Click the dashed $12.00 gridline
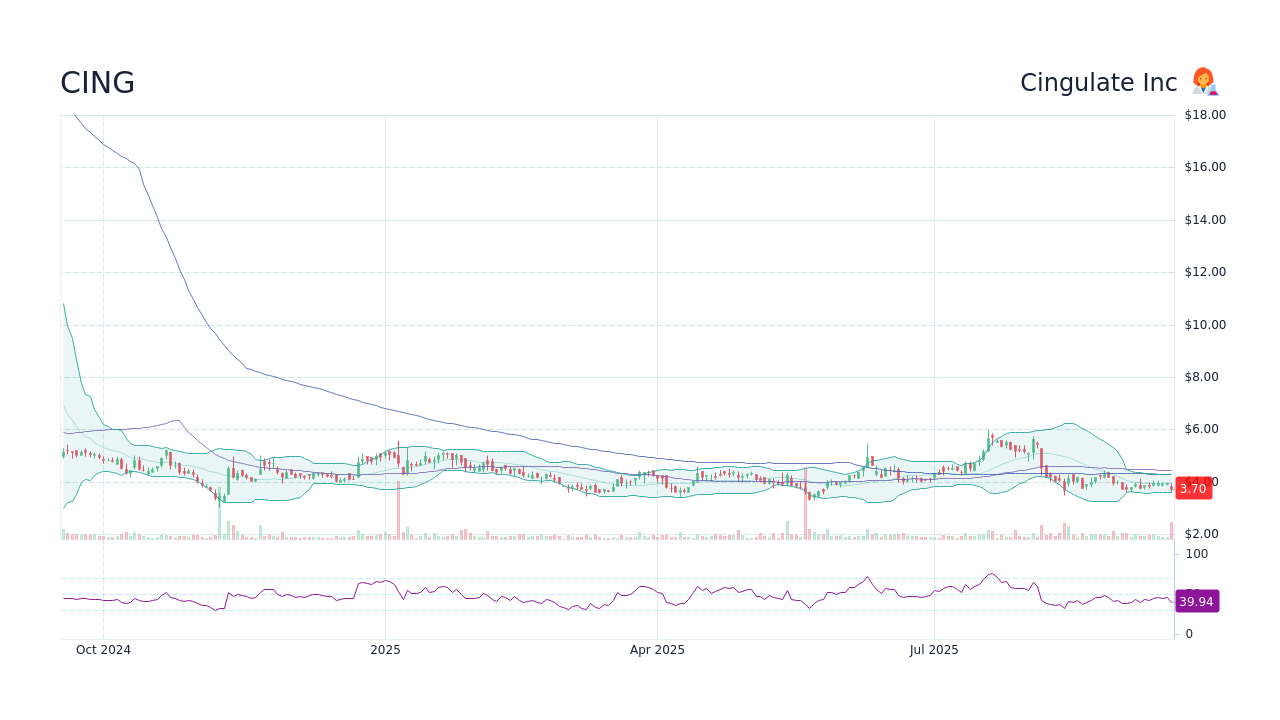 pos(600,271)
